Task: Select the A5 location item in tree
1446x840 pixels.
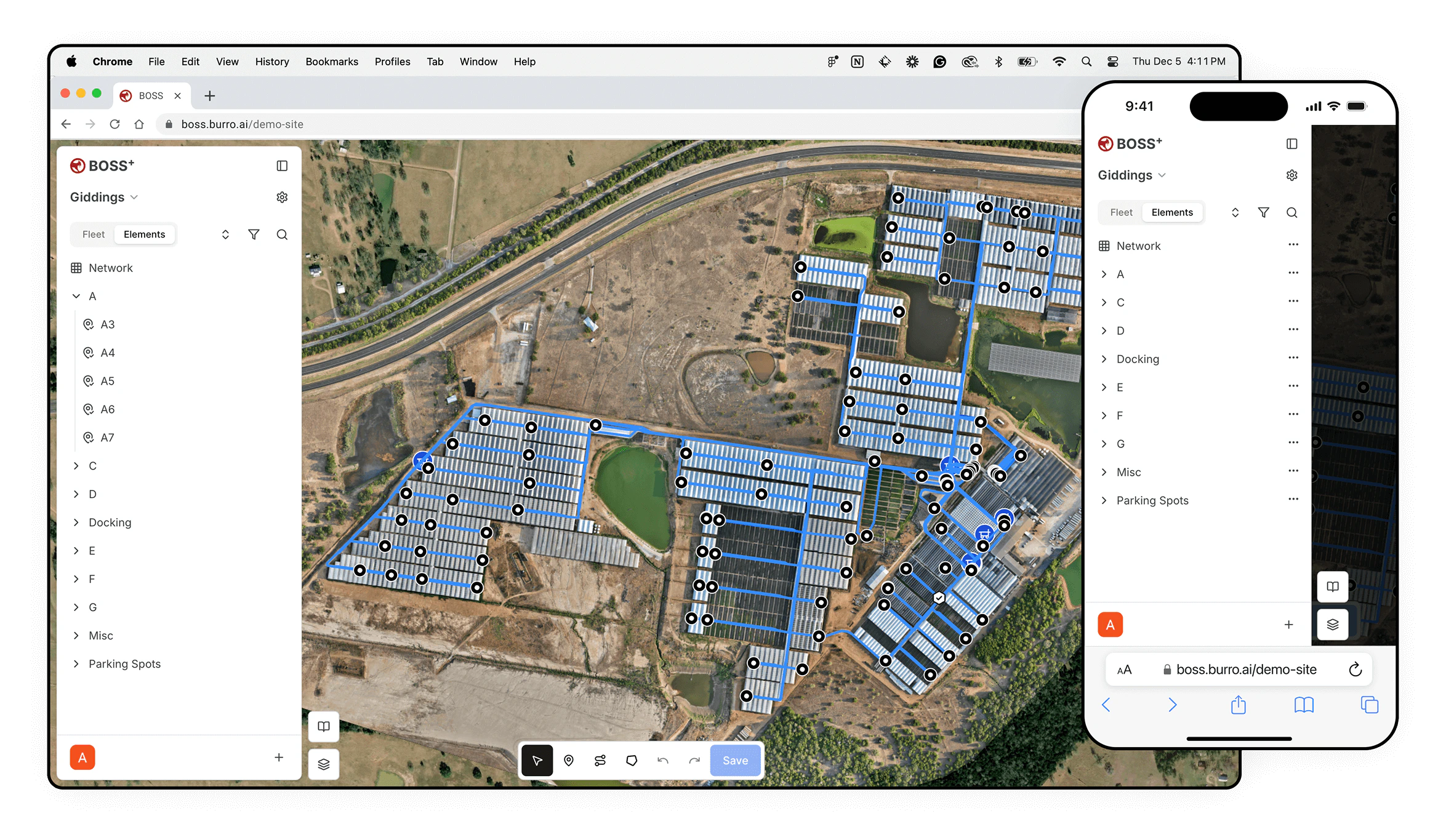Action: tap(108, 381)
